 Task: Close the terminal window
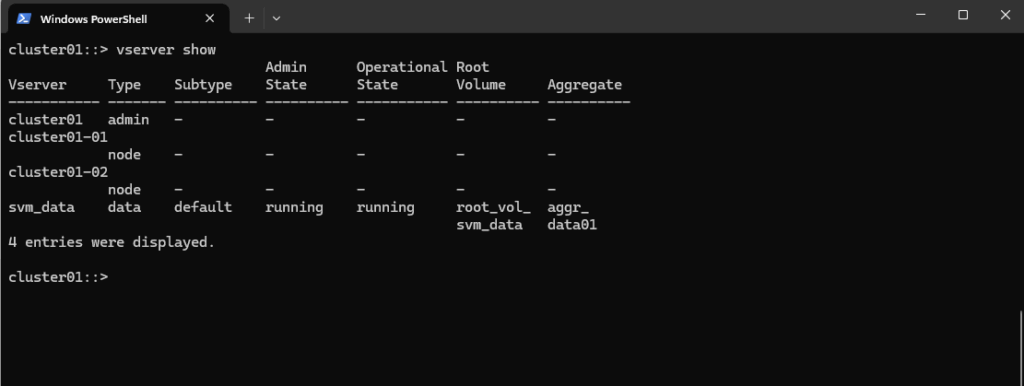1005,15
